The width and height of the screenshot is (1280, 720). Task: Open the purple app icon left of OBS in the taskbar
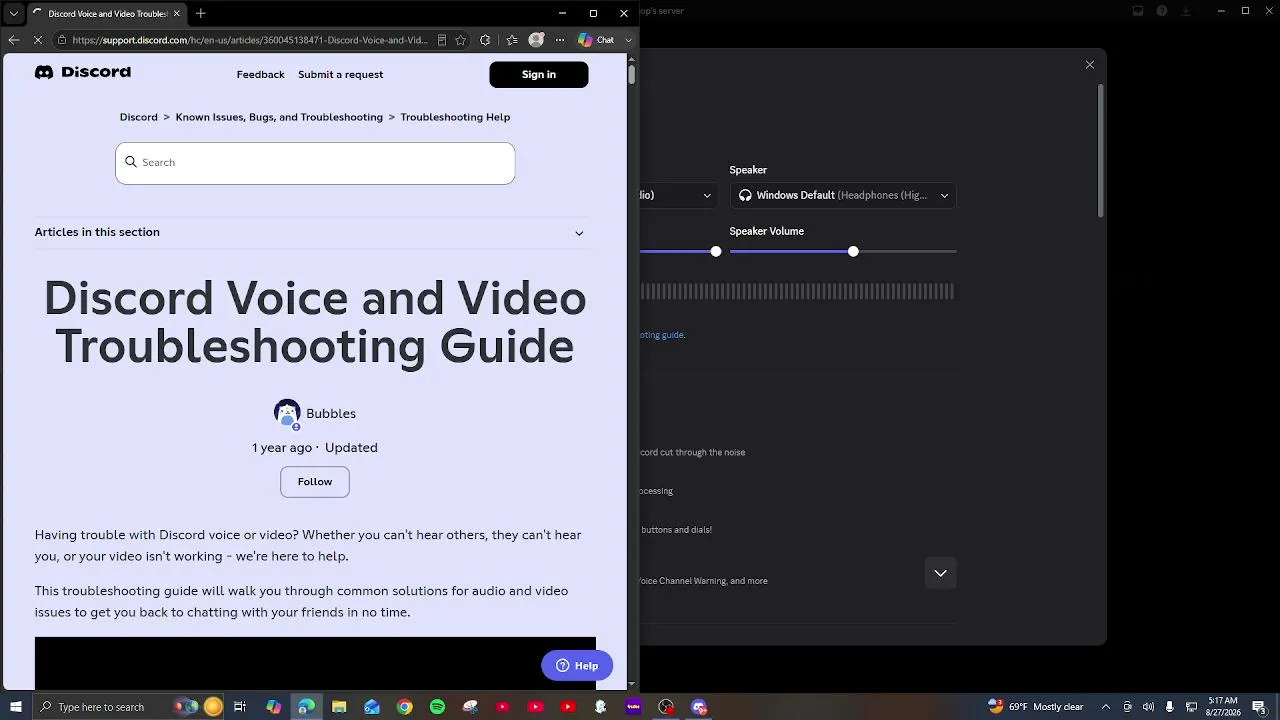tap(633, 707)
